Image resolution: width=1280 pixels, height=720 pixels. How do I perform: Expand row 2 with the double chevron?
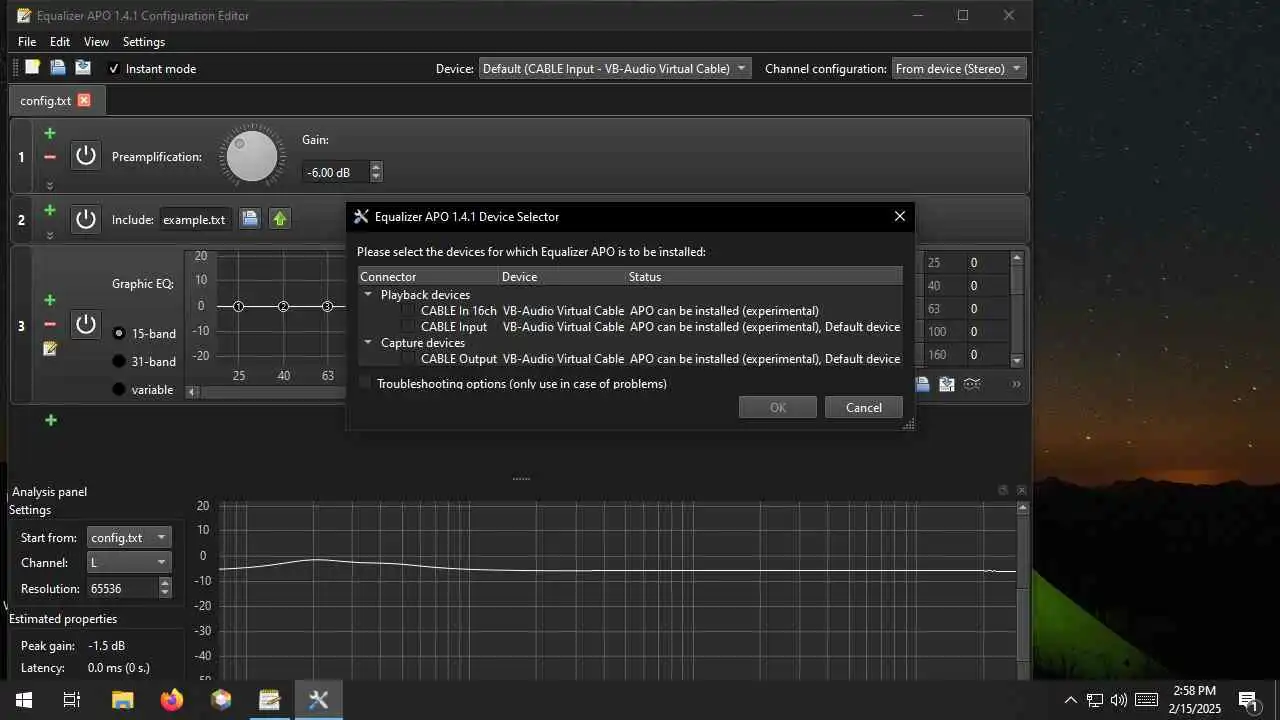point(50,236)
